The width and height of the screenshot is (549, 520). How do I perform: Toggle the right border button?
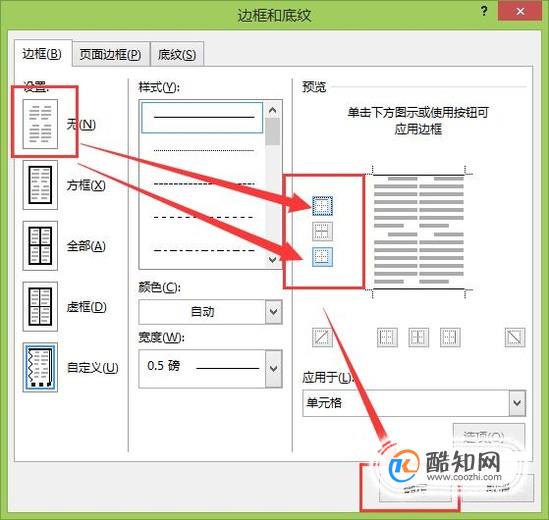[450, 337]
